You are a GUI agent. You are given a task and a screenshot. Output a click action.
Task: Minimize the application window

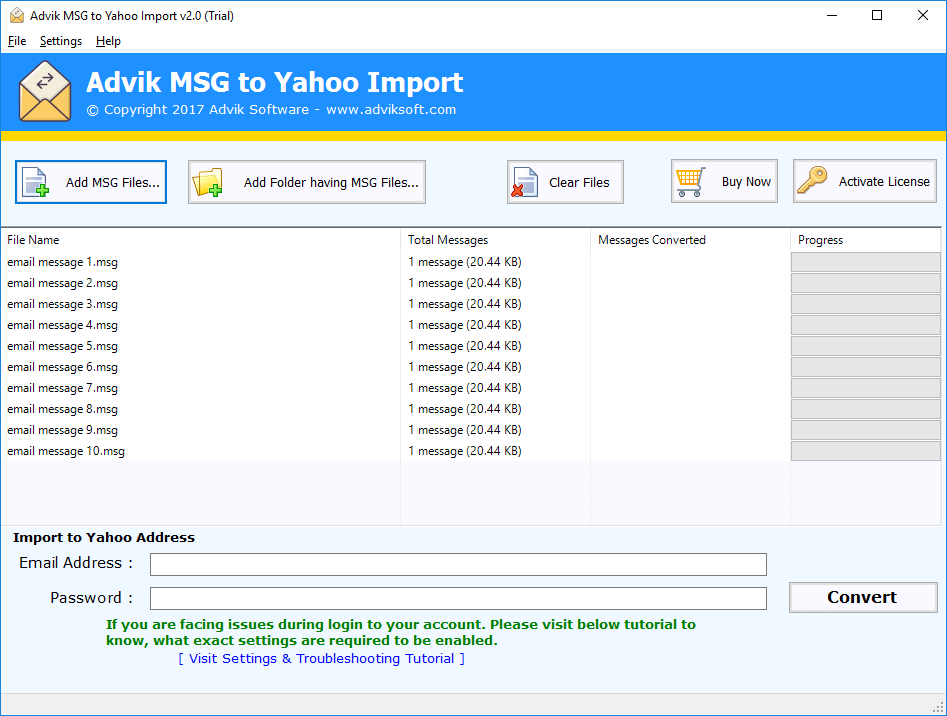pos(832,16)
